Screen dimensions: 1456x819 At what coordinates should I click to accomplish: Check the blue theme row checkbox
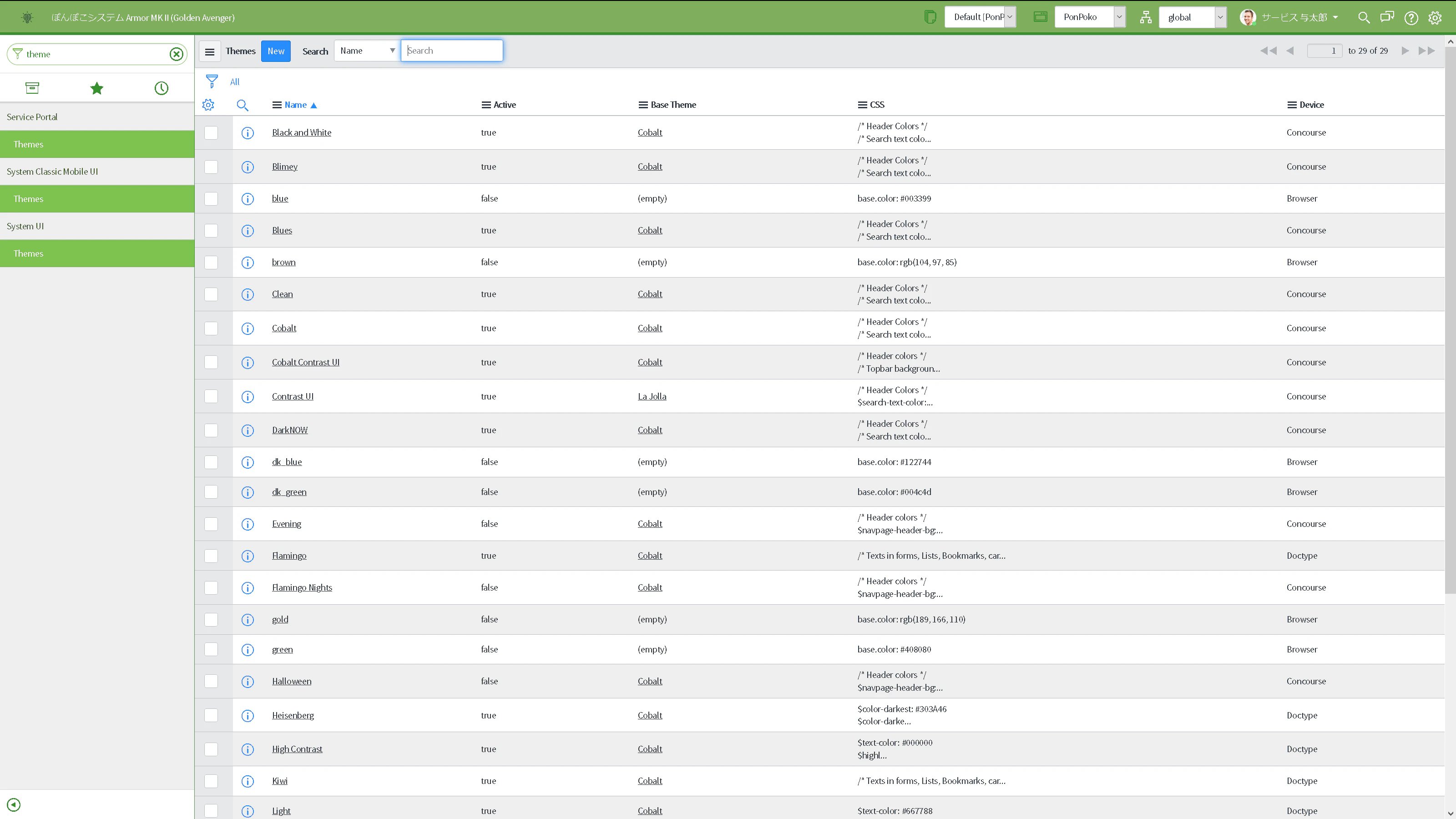(x=211, y=198)
